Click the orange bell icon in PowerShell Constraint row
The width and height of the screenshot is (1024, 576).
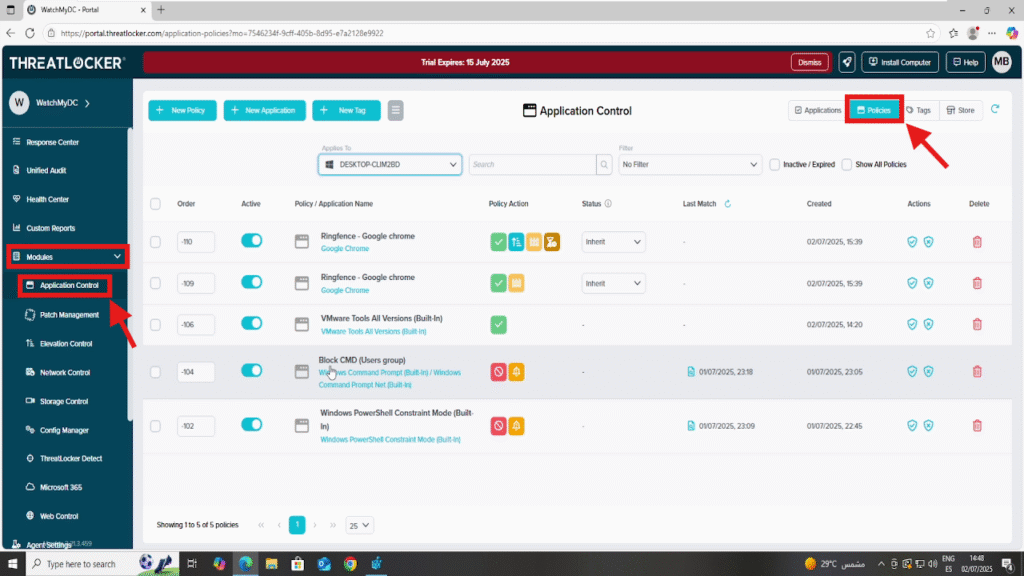point(516,426)
